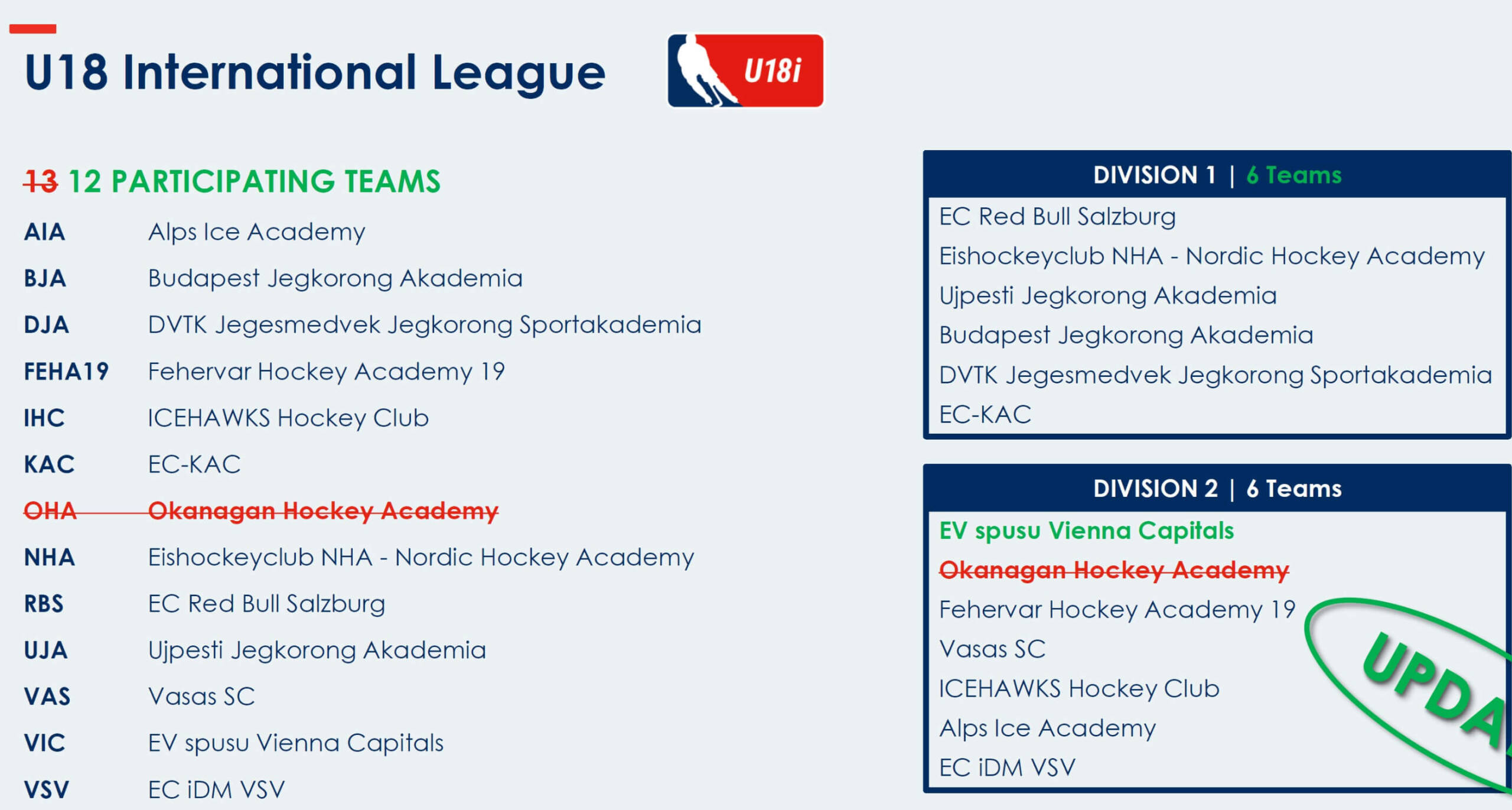Viewport: 1512px width, 810px height.
Task: Click the U18 International League title
Action: 315,73
